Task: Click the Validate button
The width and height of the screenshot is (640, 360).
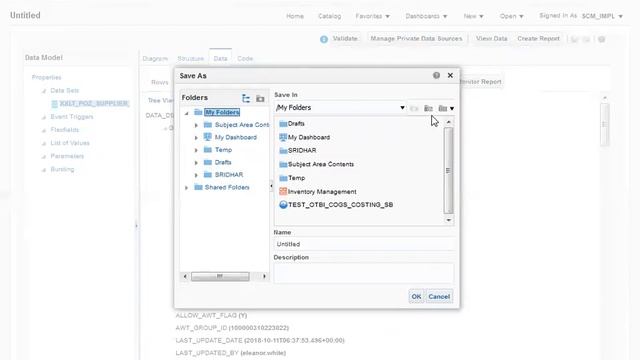Action: 345,38
